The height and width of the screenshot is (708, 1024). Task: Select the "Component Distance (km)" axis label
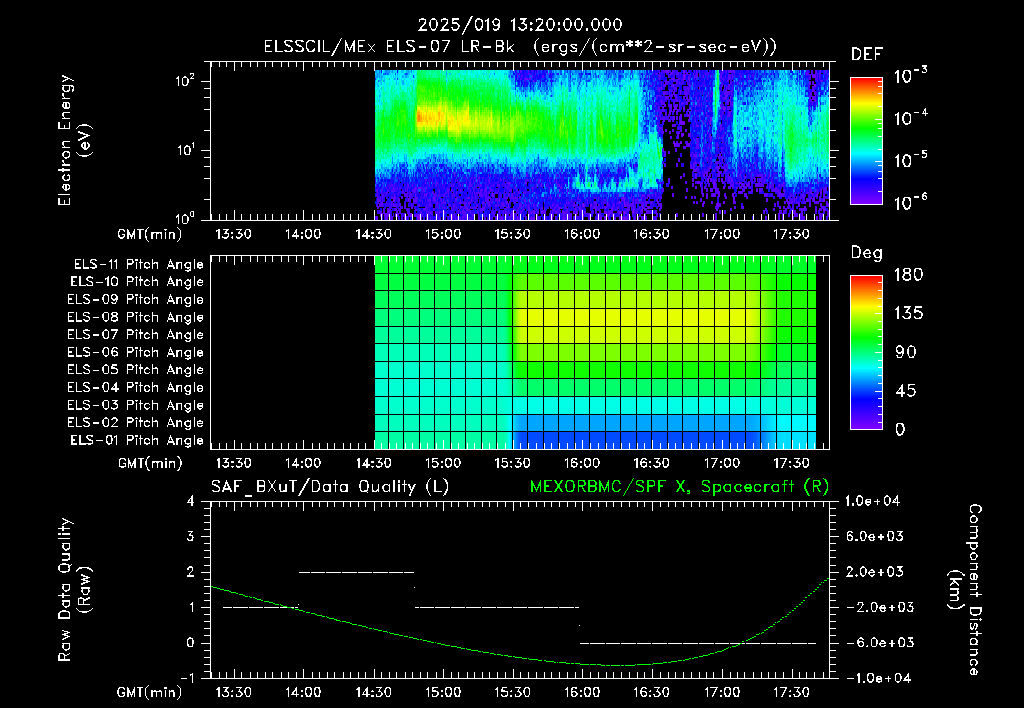pyautogui.click(x=965, y=590)
